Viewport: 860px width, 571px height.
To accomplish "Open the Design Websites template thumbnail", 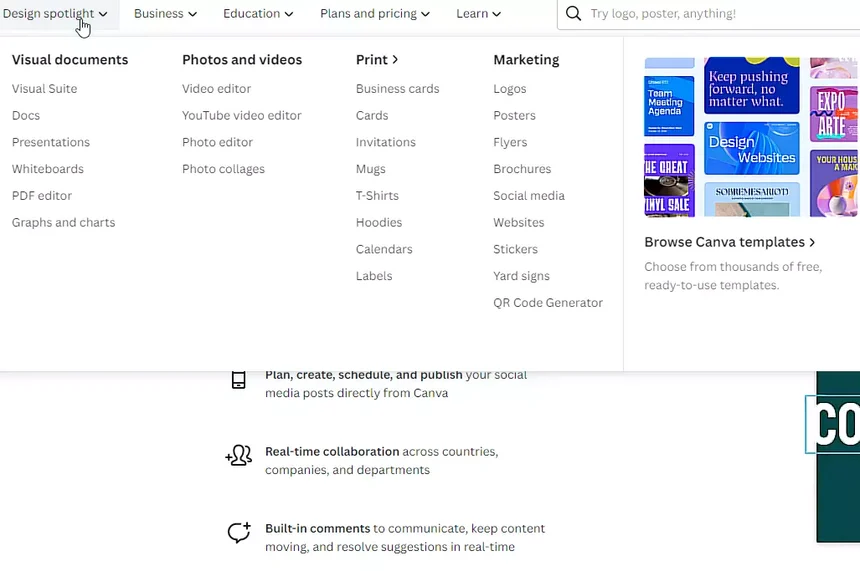I will click(752, 148).
